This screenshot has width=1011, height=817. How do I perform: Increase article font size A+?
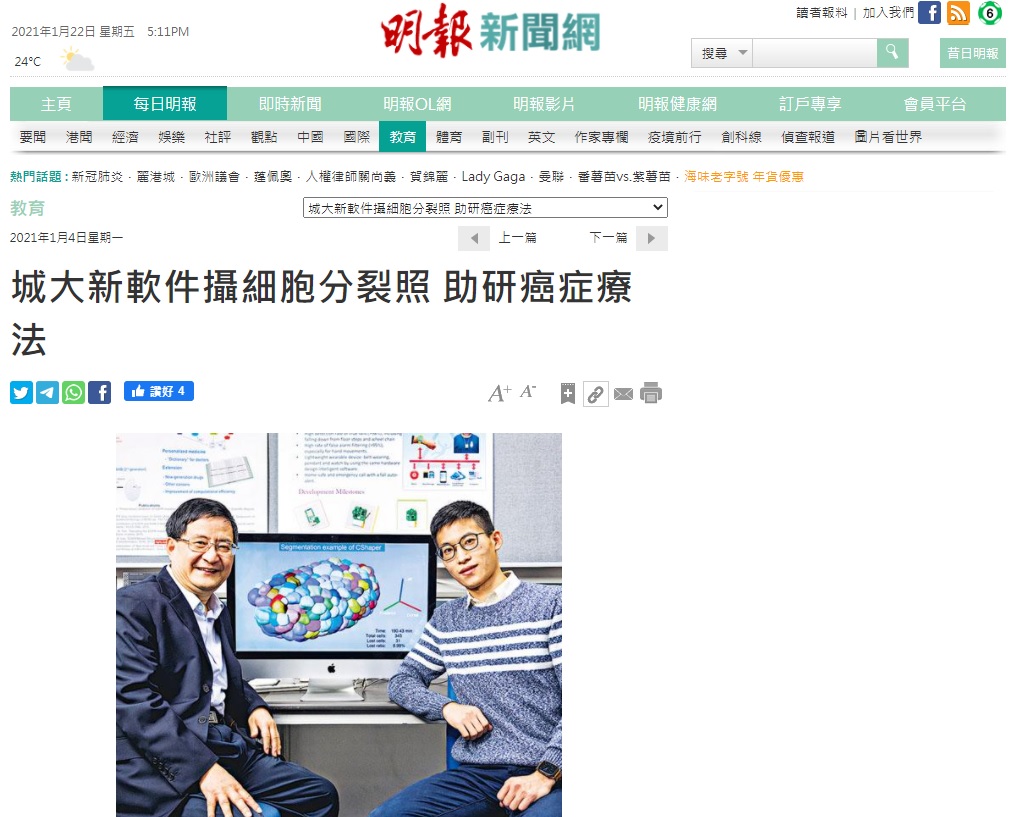[499, 393]
